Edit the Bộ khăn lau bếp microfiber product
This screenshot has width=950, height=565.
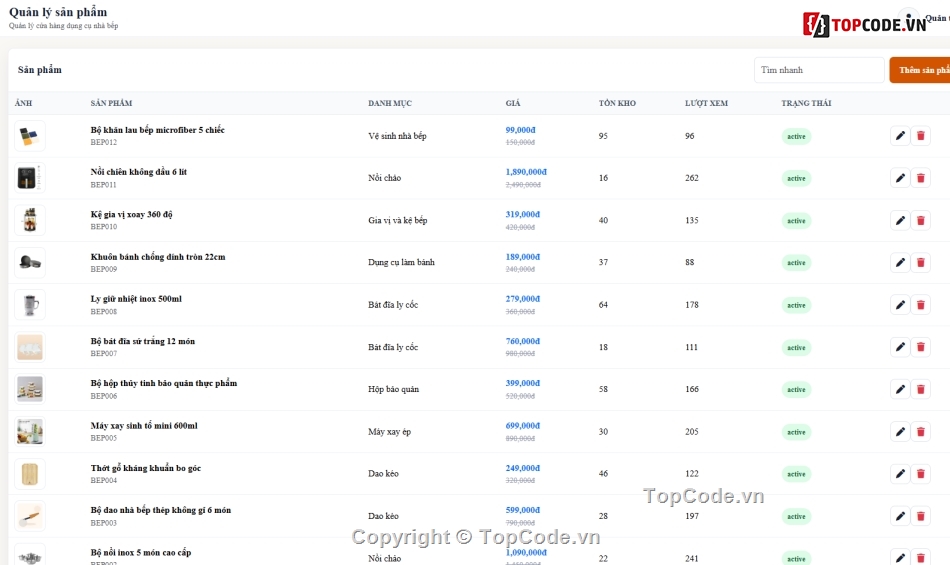coord(900,136)
